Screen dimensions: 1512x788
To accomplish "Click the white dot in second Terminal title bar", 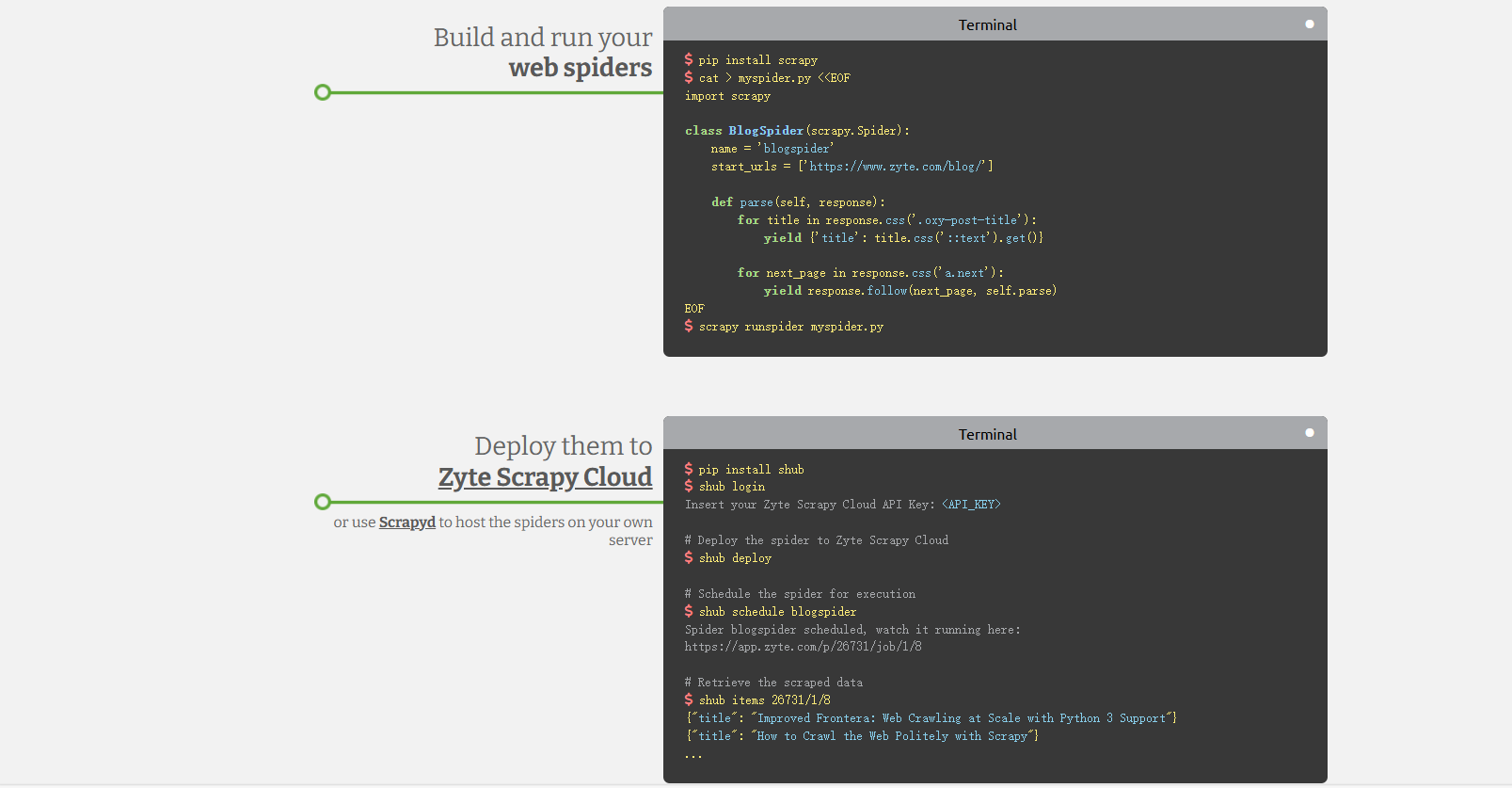I will (1310, 433).
